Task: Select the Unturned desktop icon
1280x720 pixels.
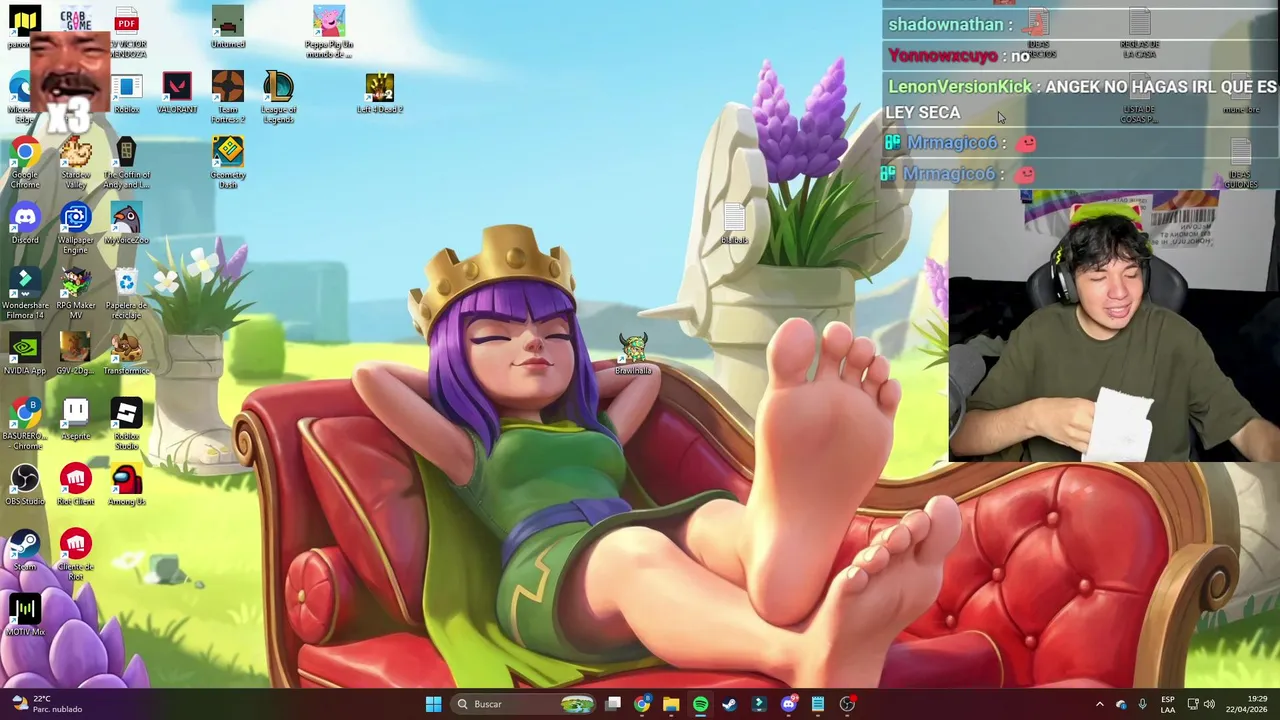Action: (228, 28)
